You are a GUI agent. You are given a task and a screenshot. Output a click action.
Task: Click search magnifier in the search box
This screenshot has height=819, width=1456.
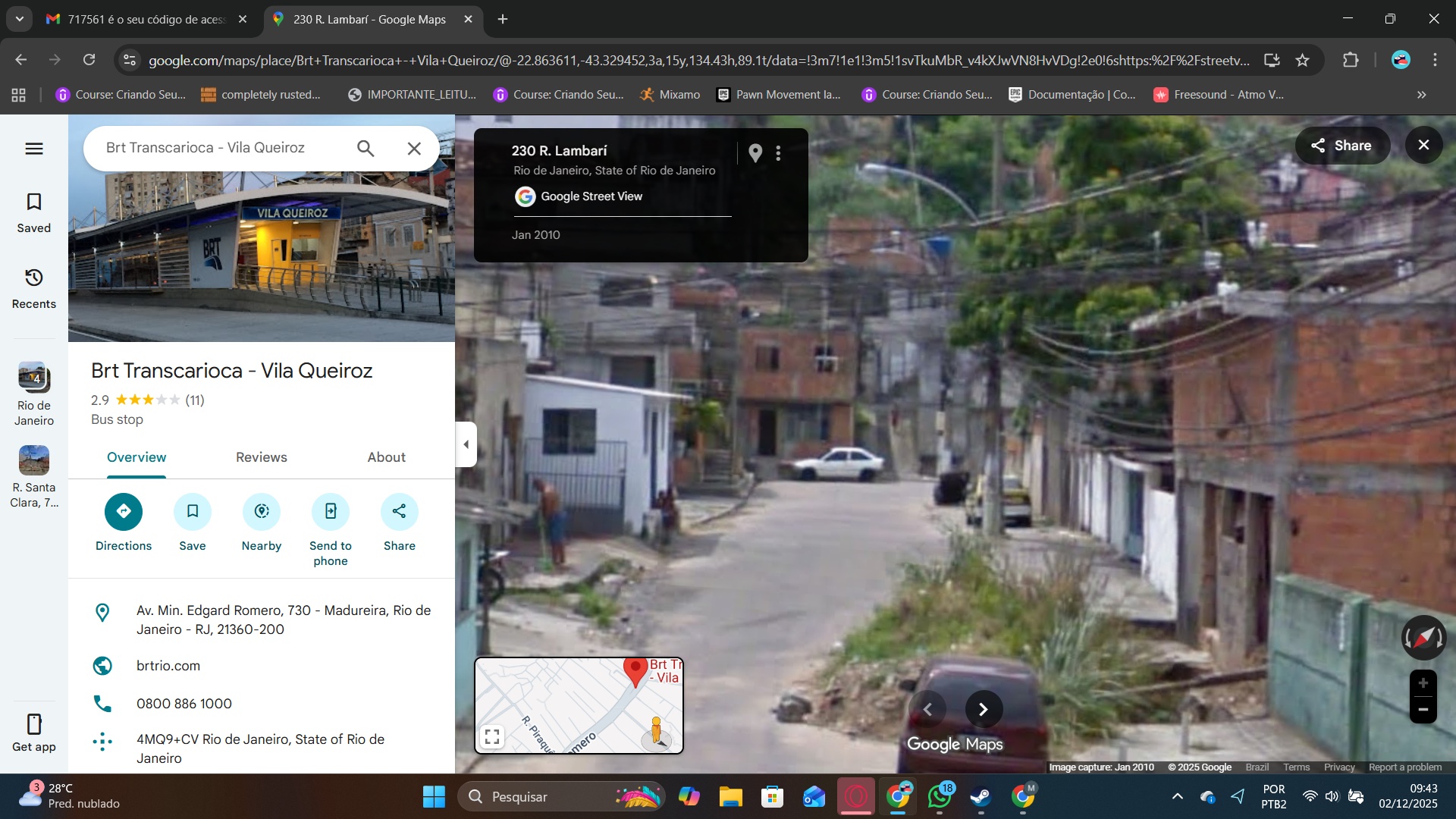[x=366, y=149]
